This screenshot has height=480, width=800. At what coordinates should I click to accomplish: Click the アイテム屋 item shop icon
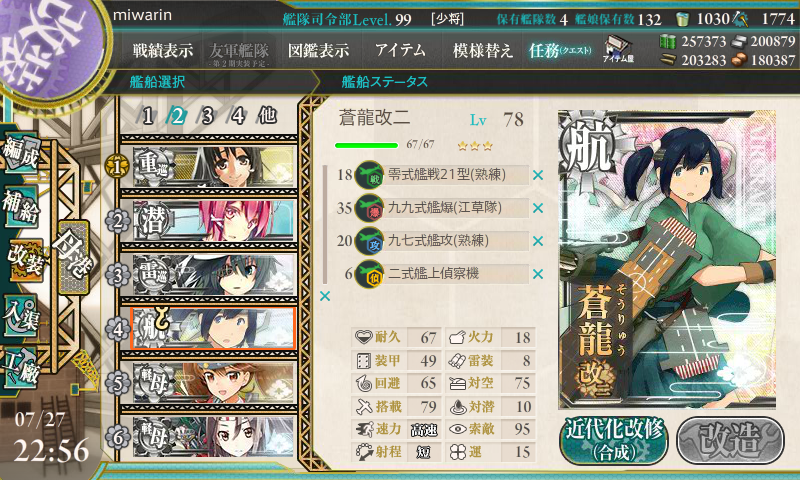click(x=618, y=50)
